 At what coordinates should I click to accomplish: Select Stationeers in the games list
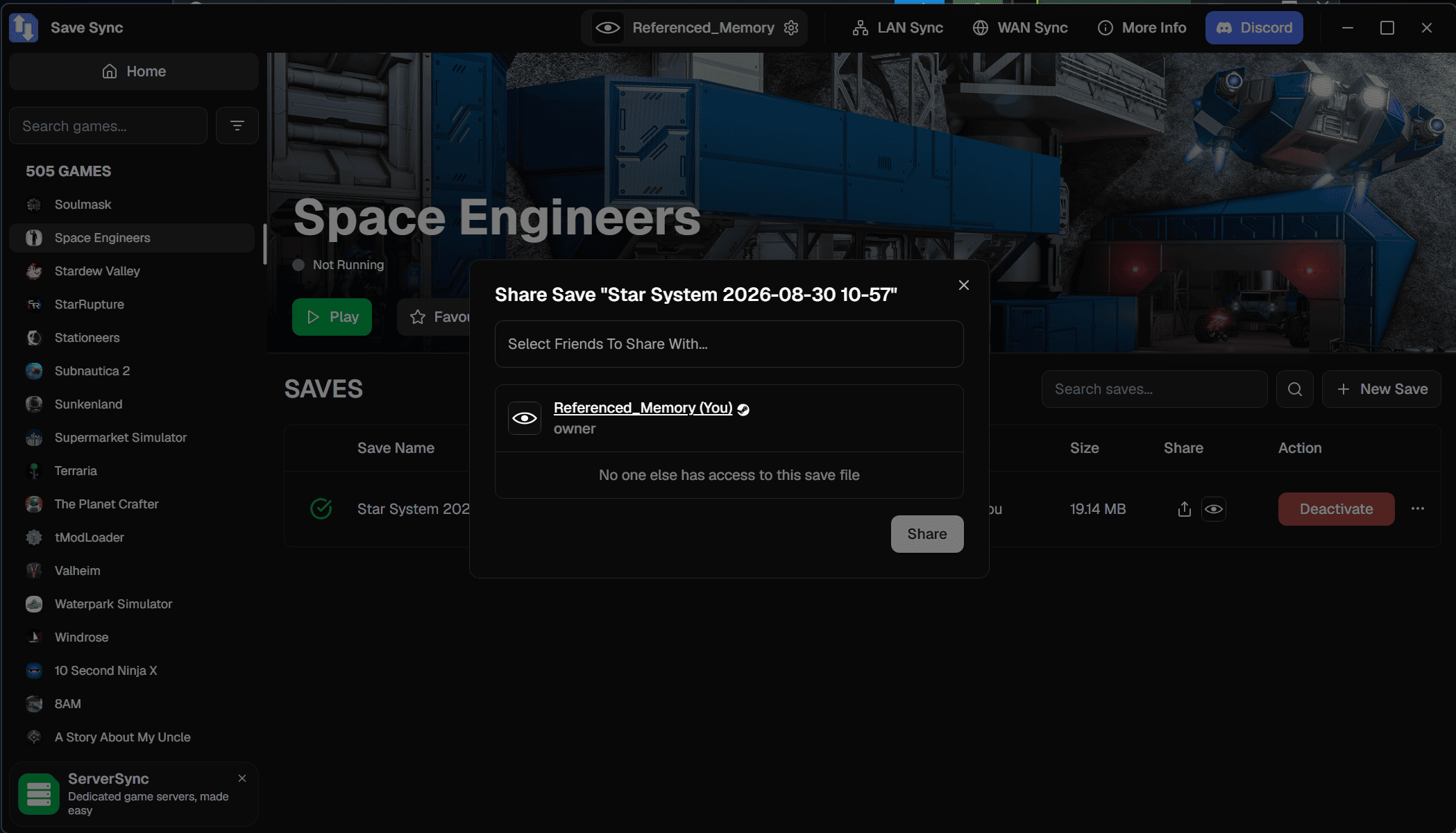coord(132,338)
